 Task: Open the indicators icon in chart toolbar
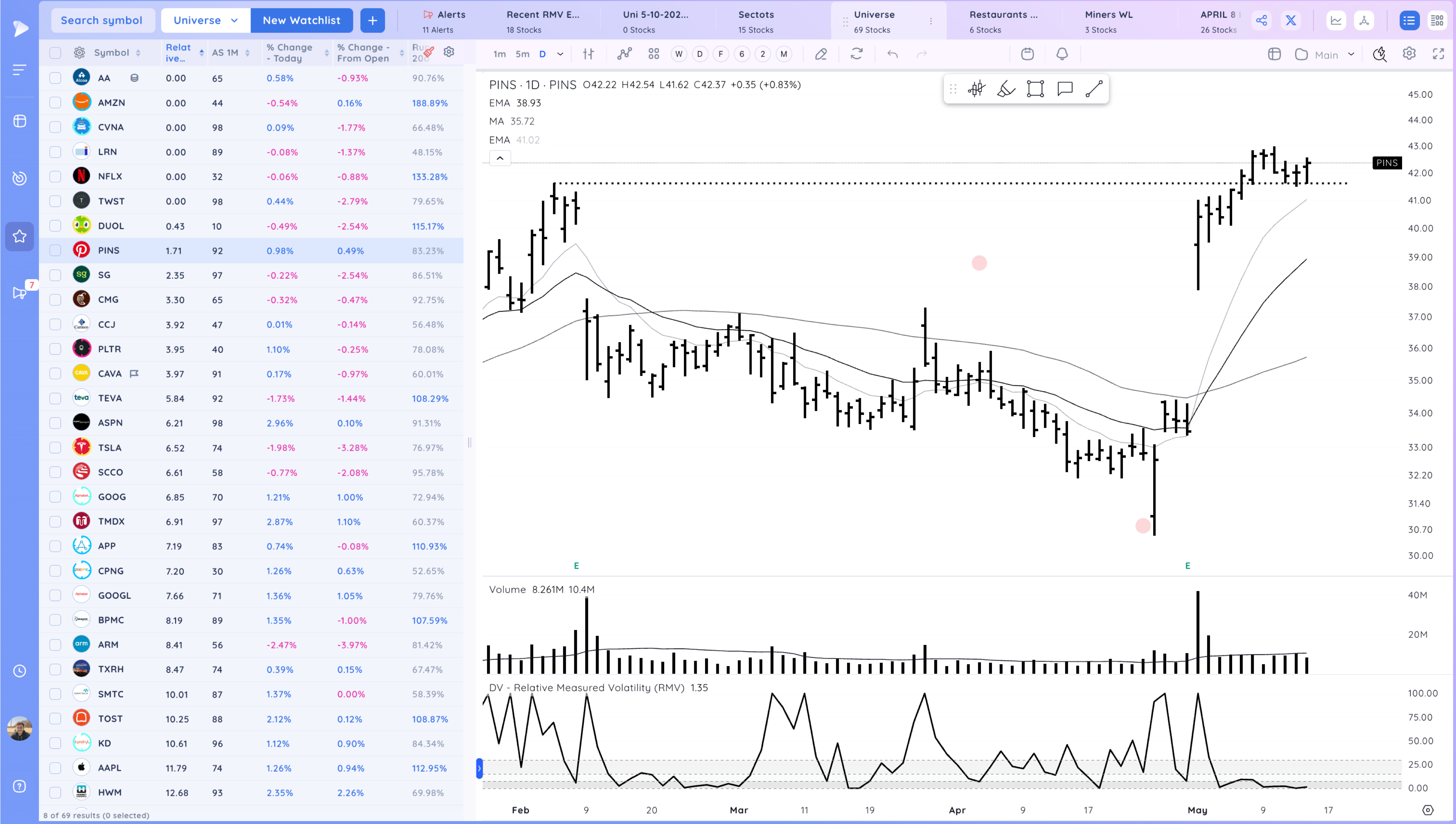coord(624,54)
